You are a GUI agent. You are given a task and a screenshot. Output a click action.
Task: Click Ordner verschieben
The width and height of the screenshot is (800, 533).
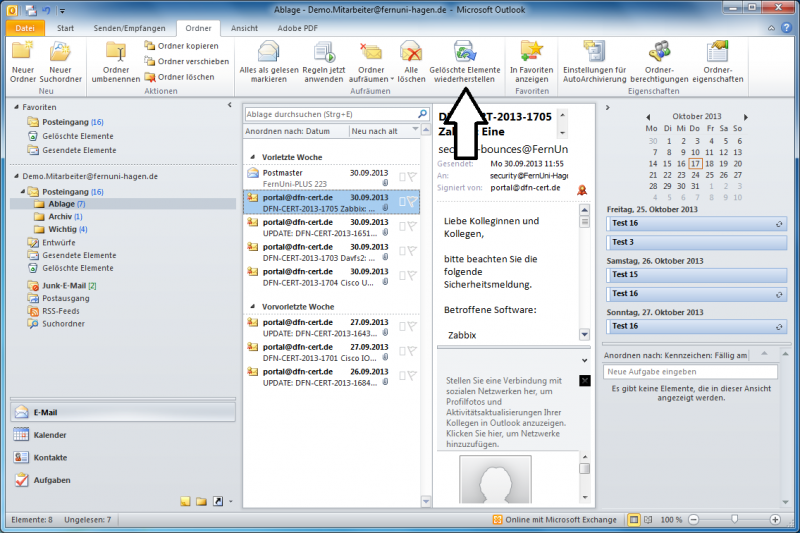point(187,61)
